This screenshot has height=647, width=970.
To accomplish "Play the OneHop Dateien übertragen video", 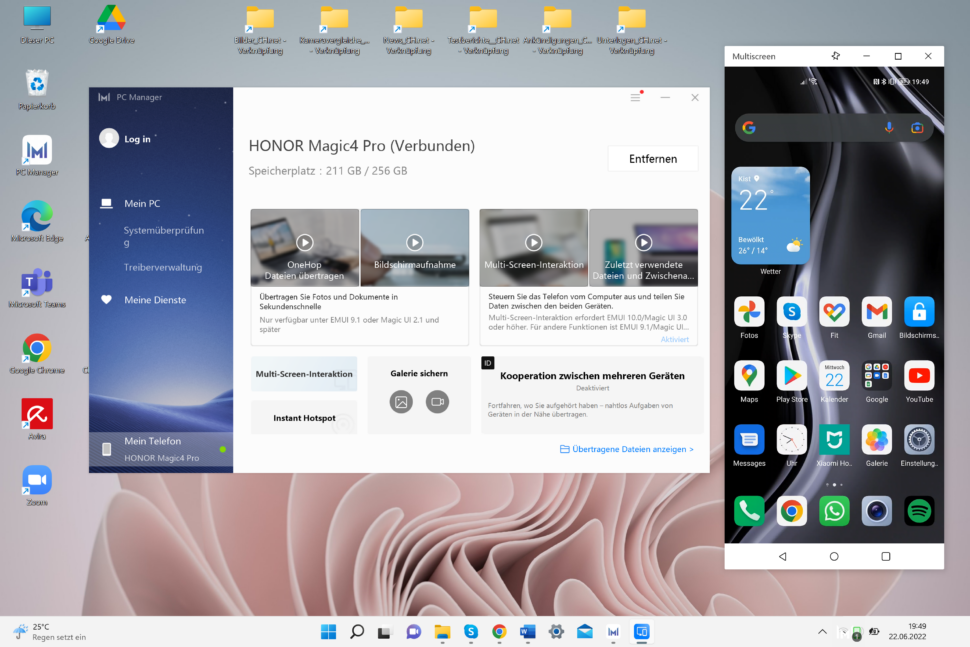I will pyautogui.click(x=304, y=242).
